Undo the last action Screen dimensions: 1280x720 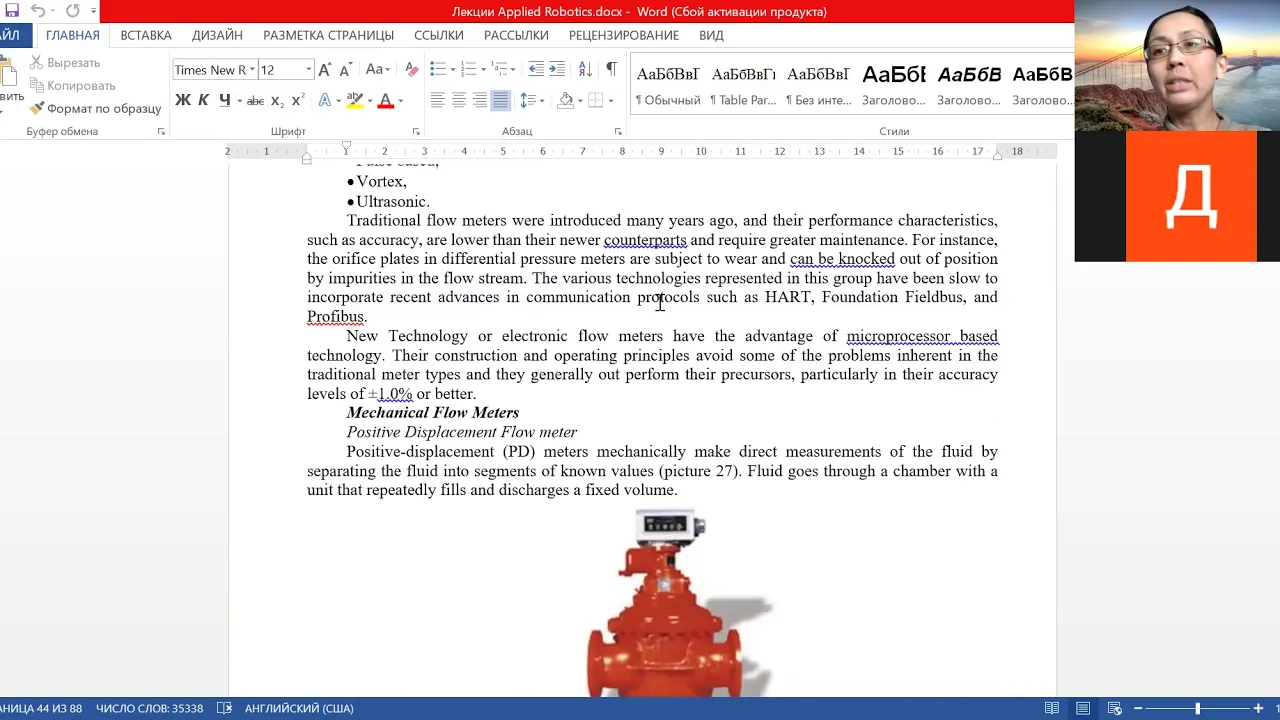click(37, 11)
